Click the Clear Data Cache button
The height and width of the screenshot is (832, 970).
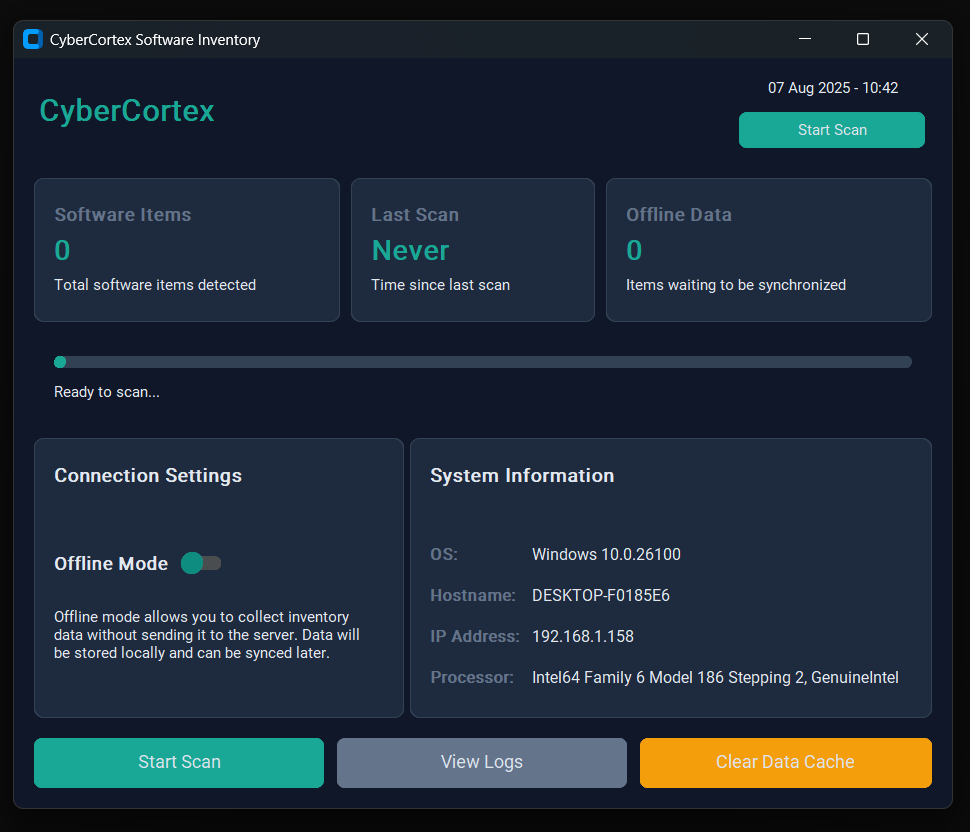786,762
